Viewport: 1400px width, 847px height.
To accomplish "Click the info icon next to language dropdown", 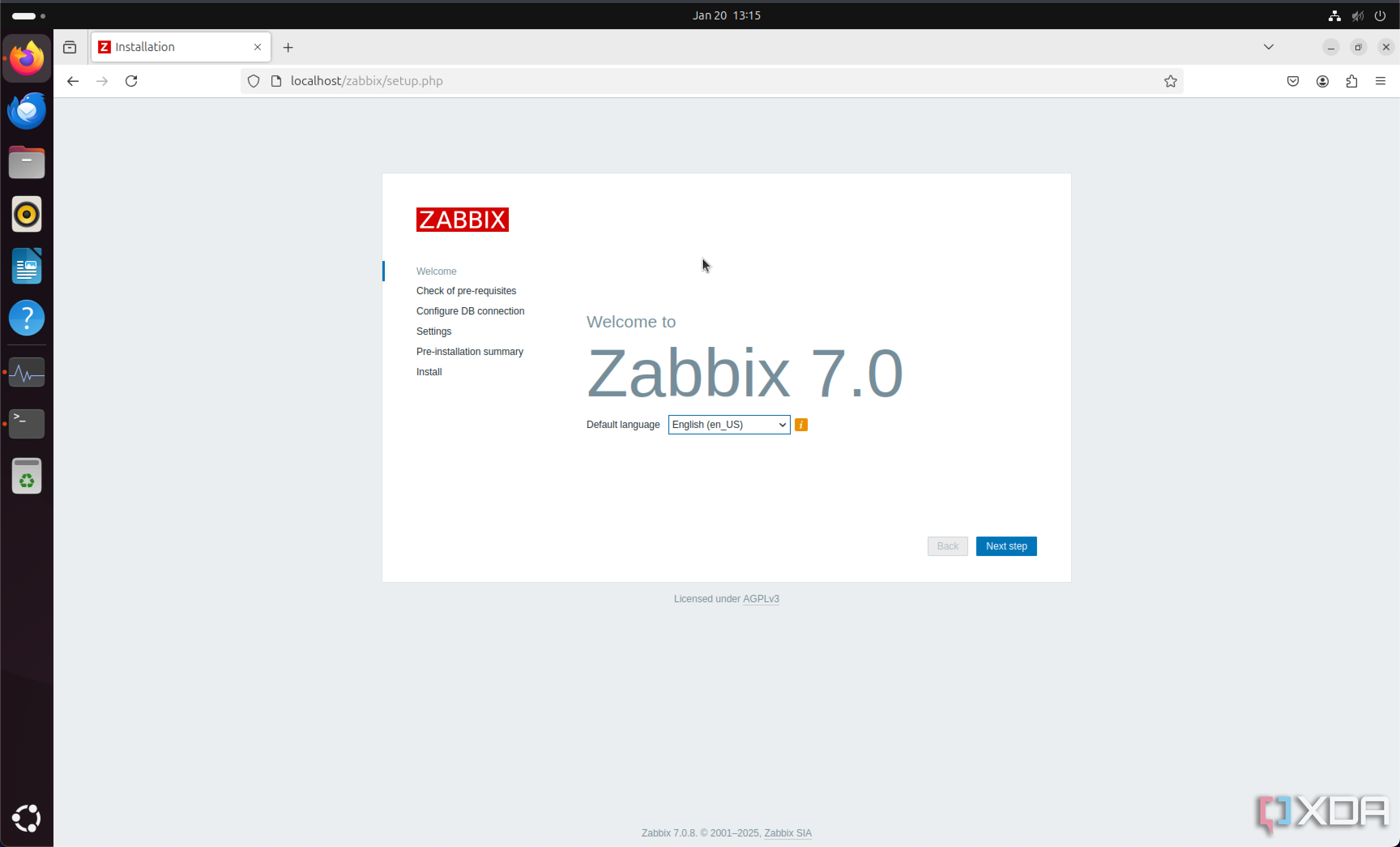I will [801, 424].
